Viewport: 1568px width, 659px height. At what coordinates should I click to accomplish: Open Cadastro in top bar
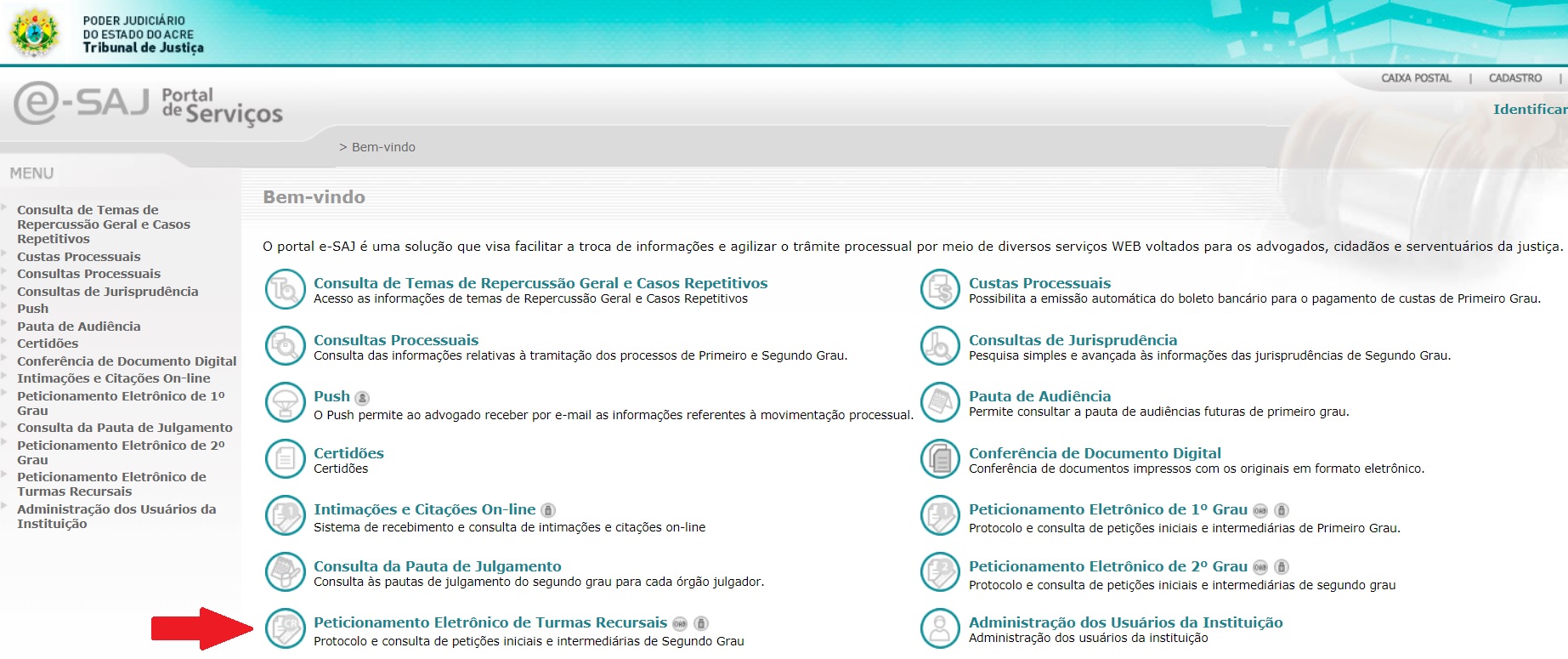coord(1514,78)
